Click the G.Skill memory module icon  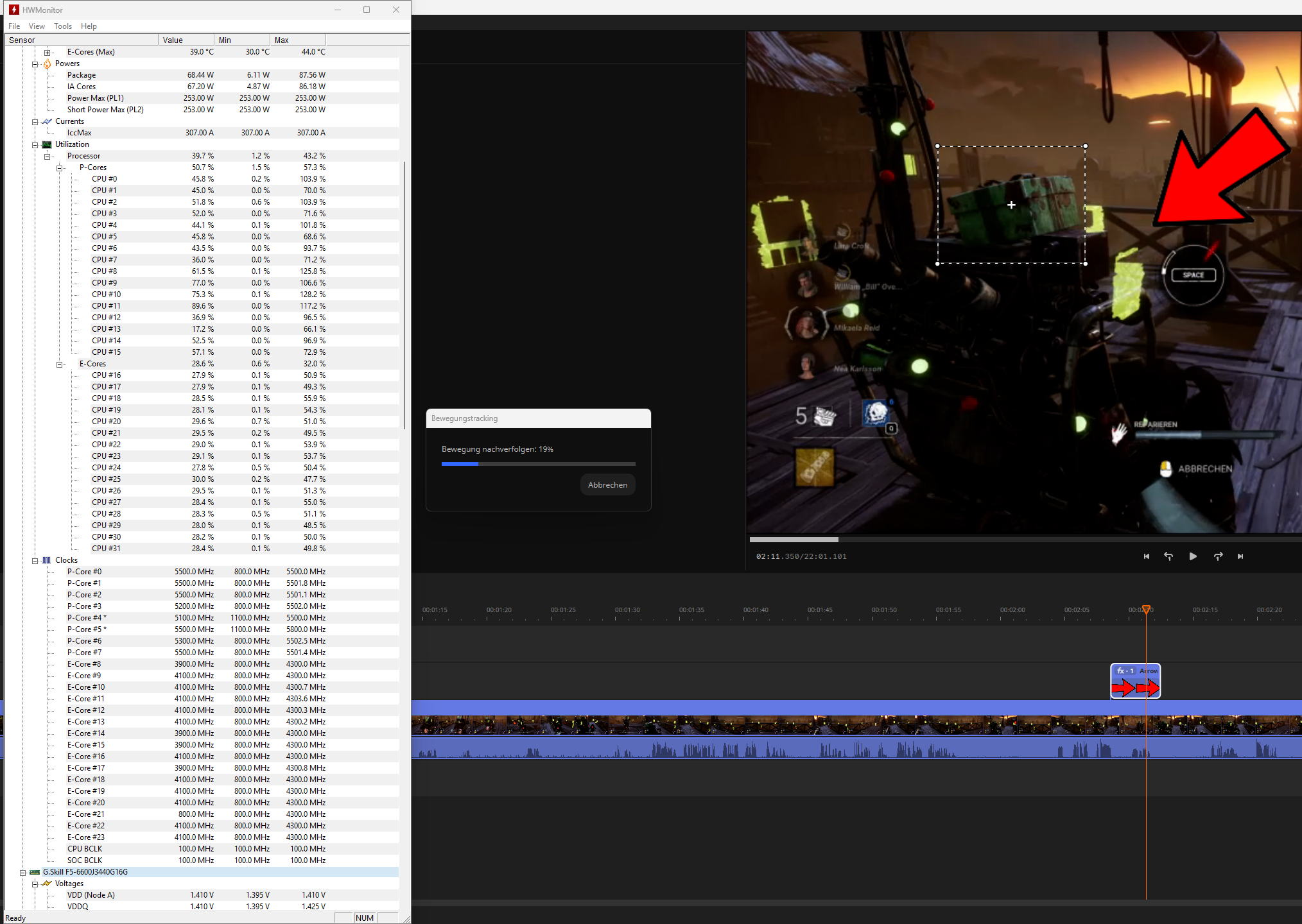click(35, 872)
